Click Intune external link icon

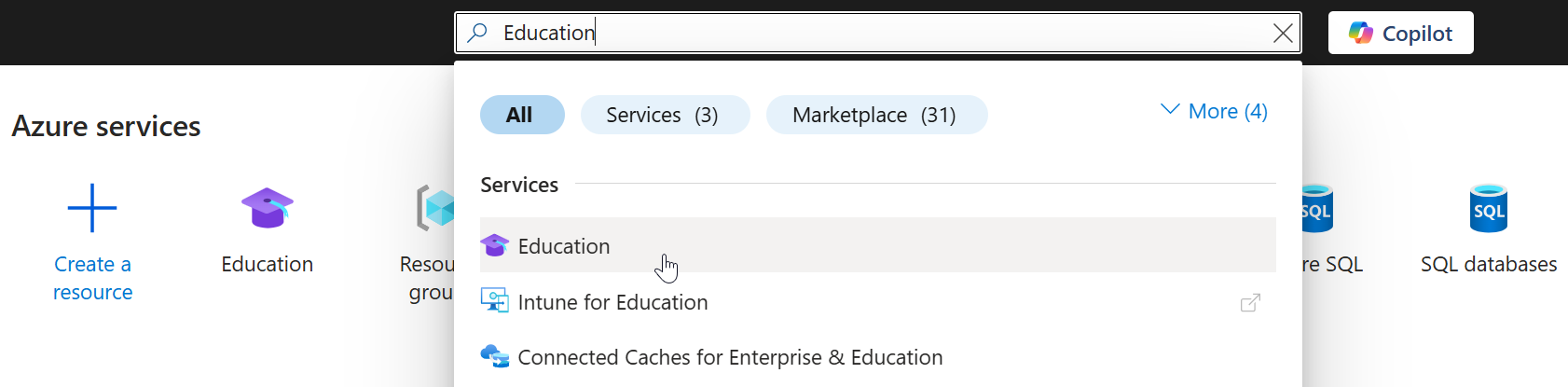(1250, 302)
